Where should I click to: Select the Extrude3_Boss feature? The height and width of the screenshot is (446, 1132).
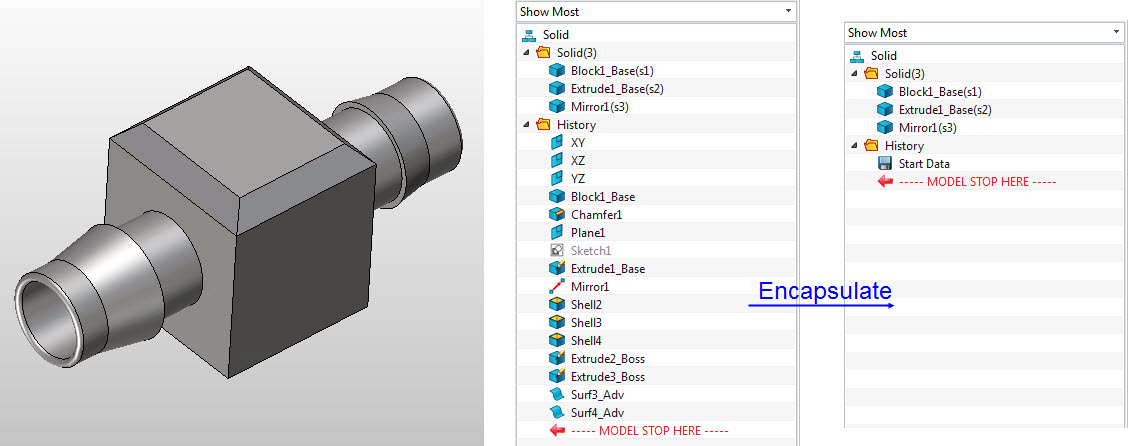608,377
